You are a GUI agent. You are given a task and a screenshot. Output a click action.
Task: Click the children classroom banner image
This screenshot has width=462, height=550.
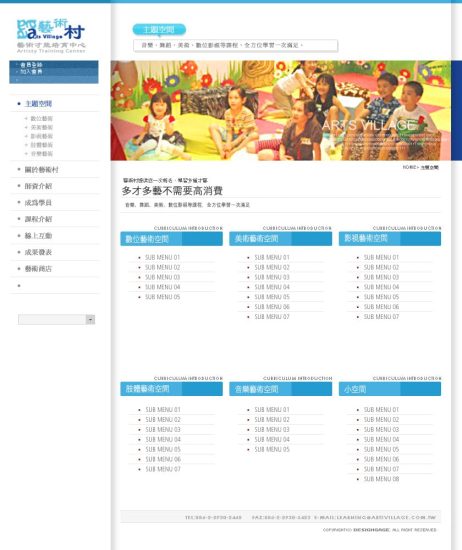click(x=281, y=110)
